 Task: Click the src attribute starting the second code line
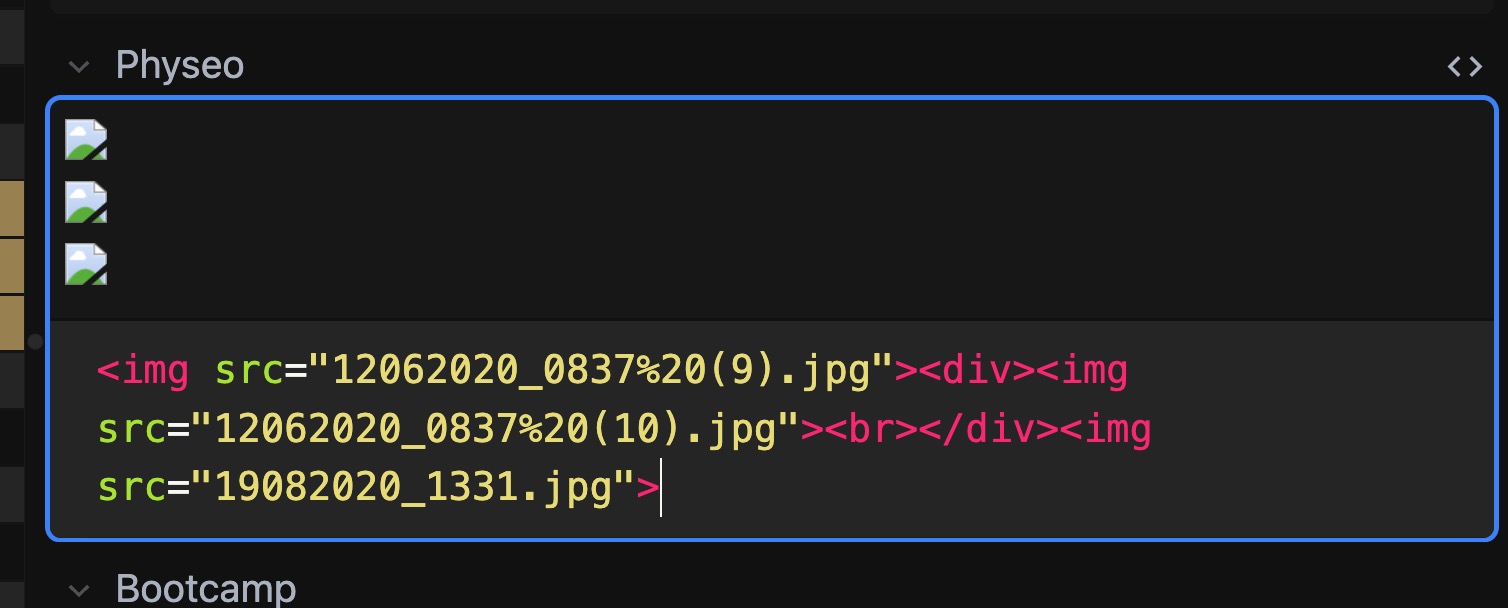click(x=132, y=430)
